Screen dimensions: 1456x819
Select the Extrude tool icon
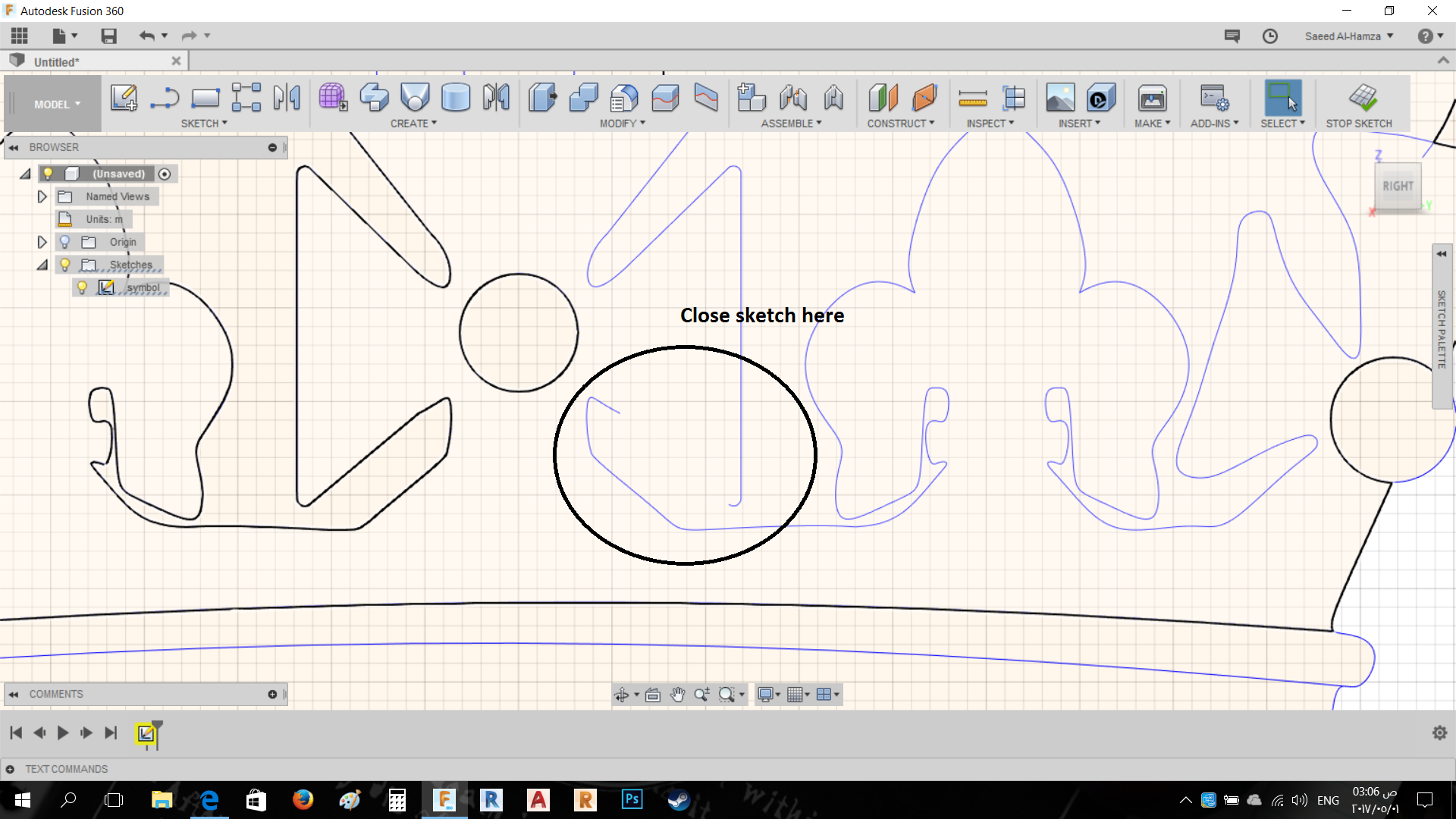[x=374, y=98]
